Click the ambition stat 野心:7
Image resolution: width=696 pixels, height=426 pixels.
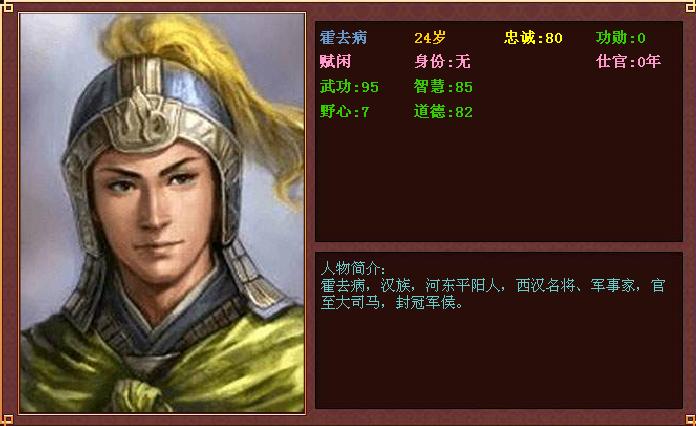pyautogui.click(x=344, y=111)
